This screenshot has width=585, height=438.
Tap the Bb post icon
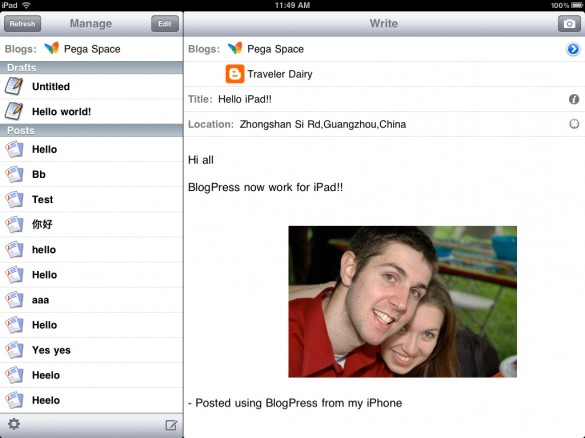coord(14,174)
